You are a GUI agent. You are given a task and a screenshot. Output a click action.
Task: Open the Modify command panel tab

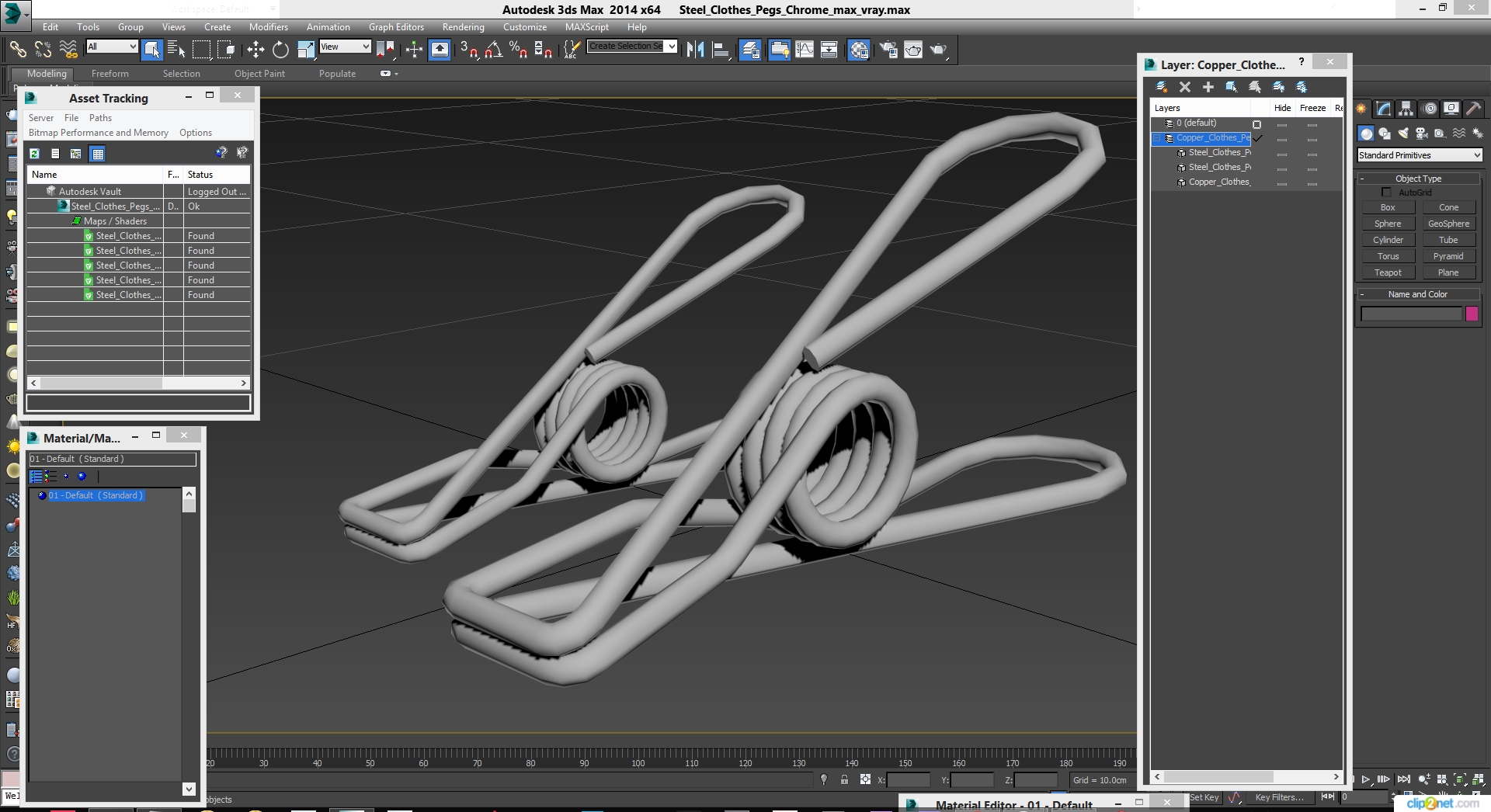pos(1384,109)
